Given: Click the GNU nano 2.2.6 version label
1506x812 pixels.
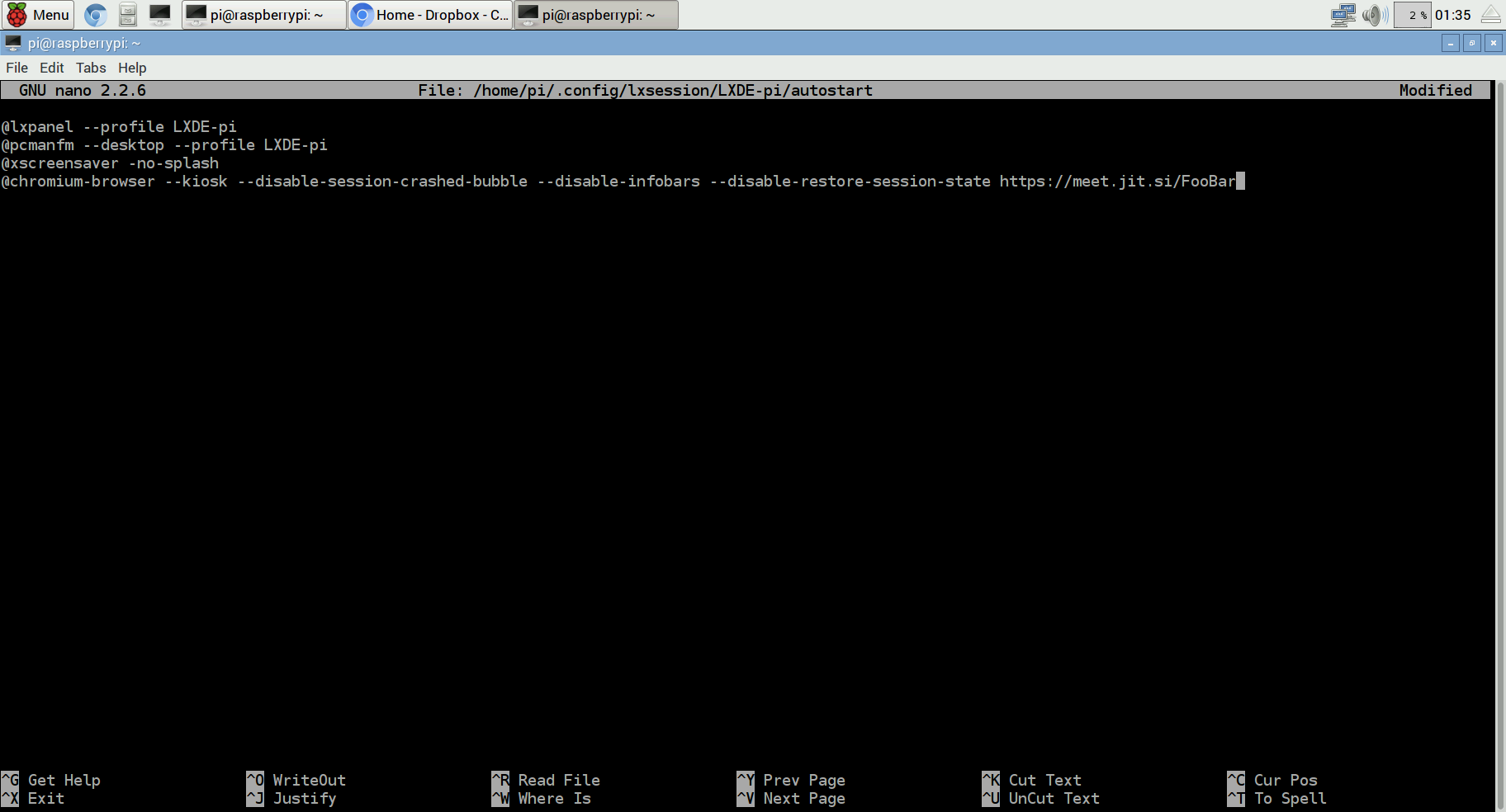Looking at the screenshot, I should tap(83, 91).
